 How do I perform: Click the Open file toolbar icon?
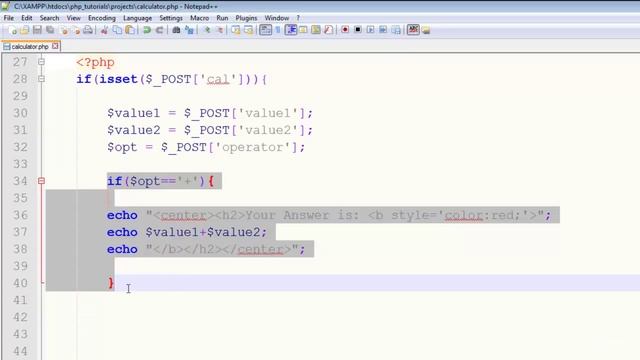pos(25,30)
